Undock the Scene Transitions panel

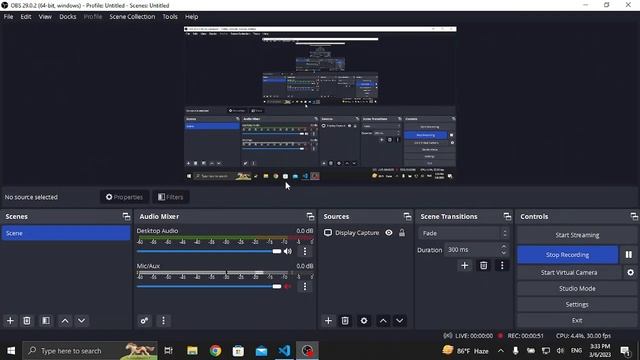point(507,217)
